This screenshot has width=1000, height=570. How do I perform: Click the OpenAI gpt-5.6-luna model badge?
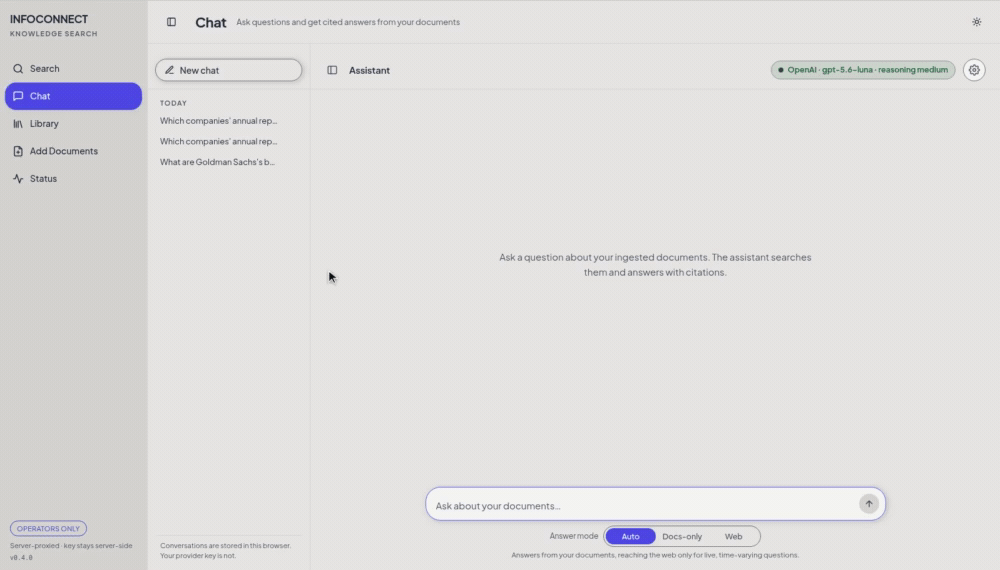tap(863, 70)
